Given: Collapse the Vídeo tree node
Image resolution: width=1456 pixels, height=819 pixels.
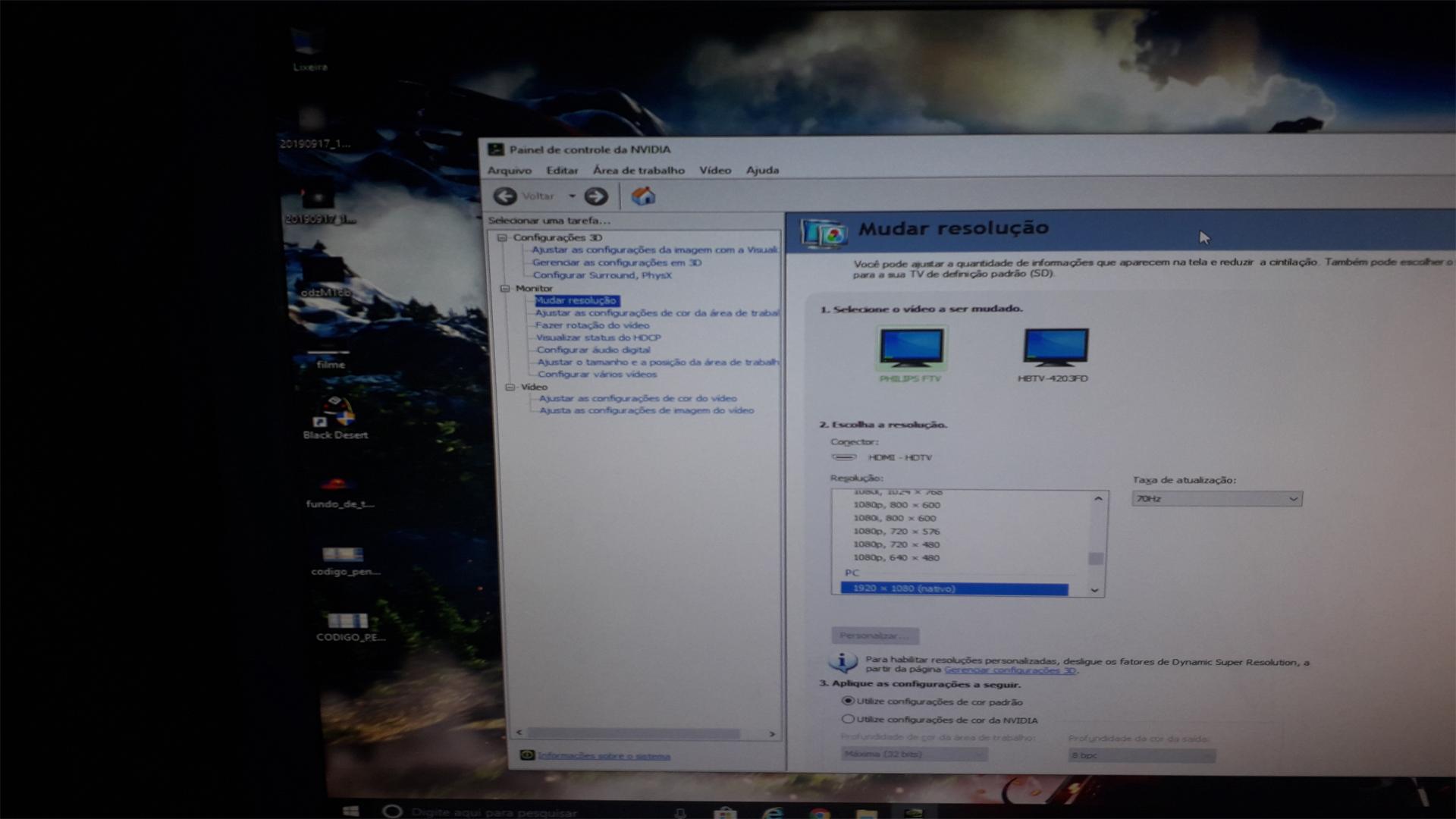Looking at the screenshot, I should pos(510,387).
